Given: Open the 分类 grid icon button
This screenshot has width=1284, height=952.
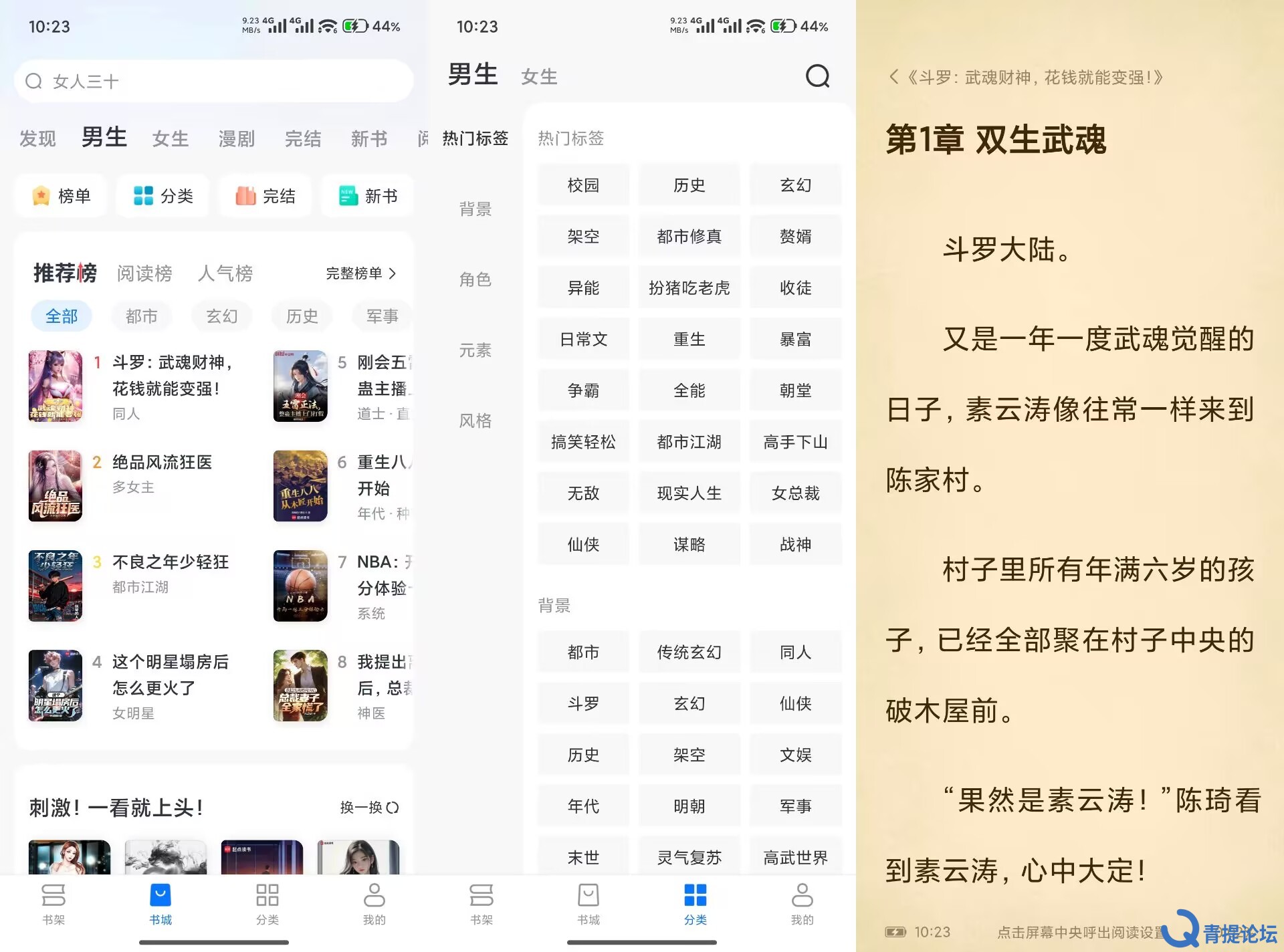Looking at the screenshot, I should [x=163, y=196].
